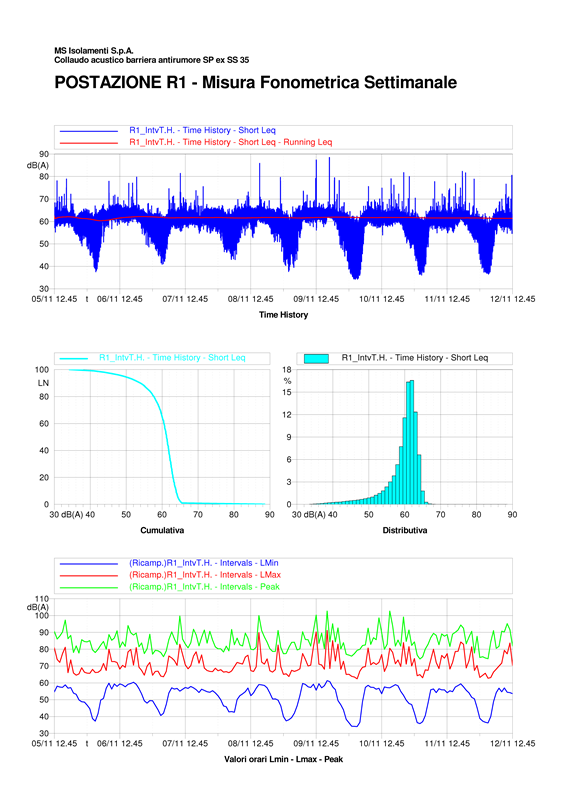
Task: Click the MS Isolamenti S.p.A. header text
Action: coord(94,51)
